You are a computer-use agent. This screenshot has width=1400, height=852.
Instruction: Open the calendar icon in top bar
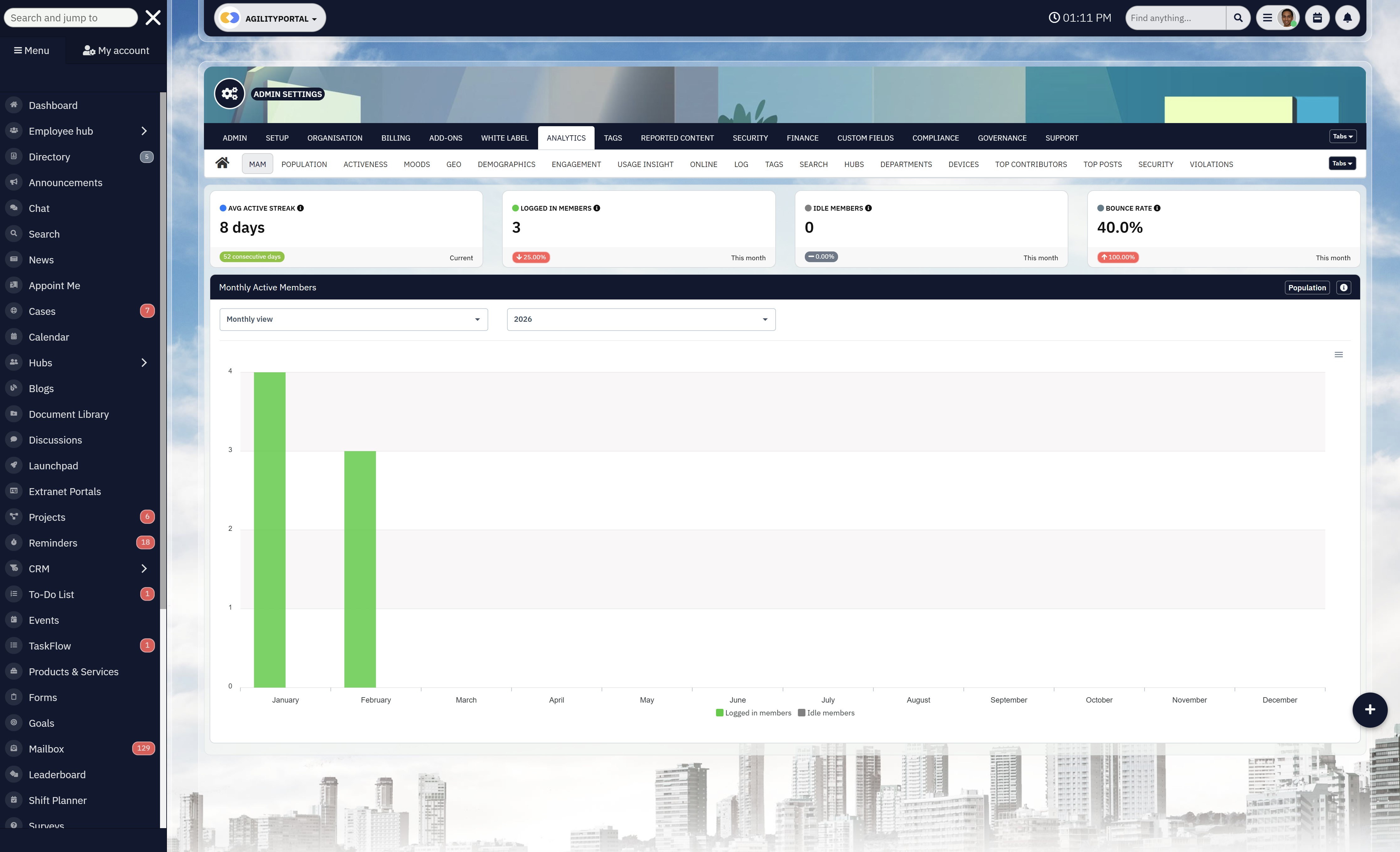tap(1317, 18)
